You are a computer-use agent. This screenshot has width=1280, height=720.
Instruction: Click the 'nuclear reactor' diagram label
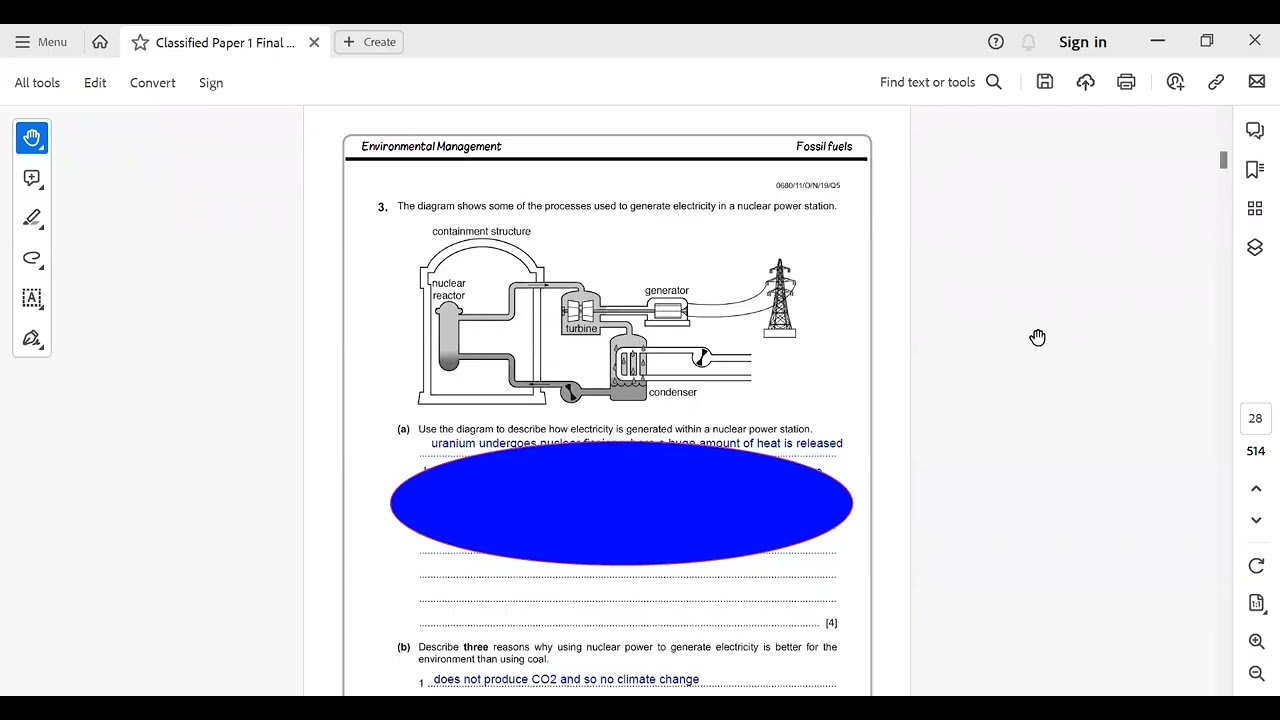[448, 289]
